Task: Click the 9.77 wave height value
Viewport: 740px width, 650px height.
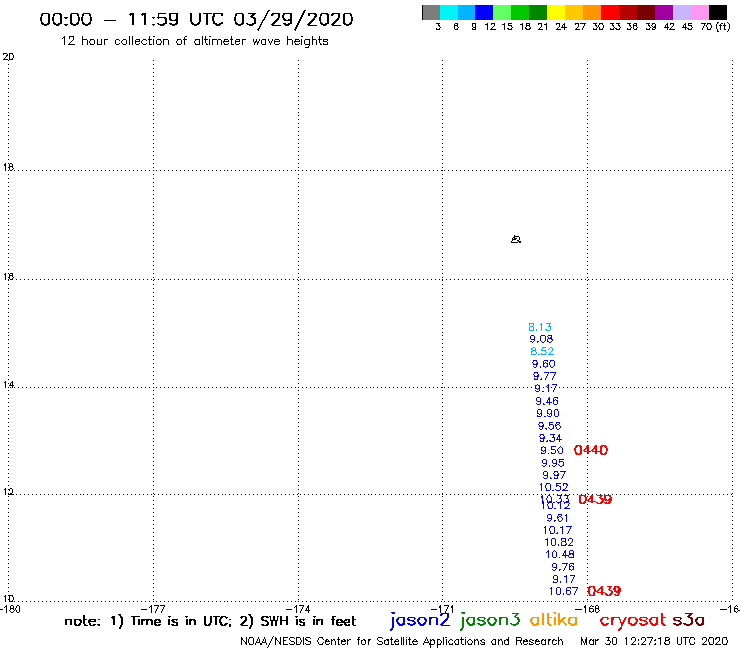Action: coord(545,376)
